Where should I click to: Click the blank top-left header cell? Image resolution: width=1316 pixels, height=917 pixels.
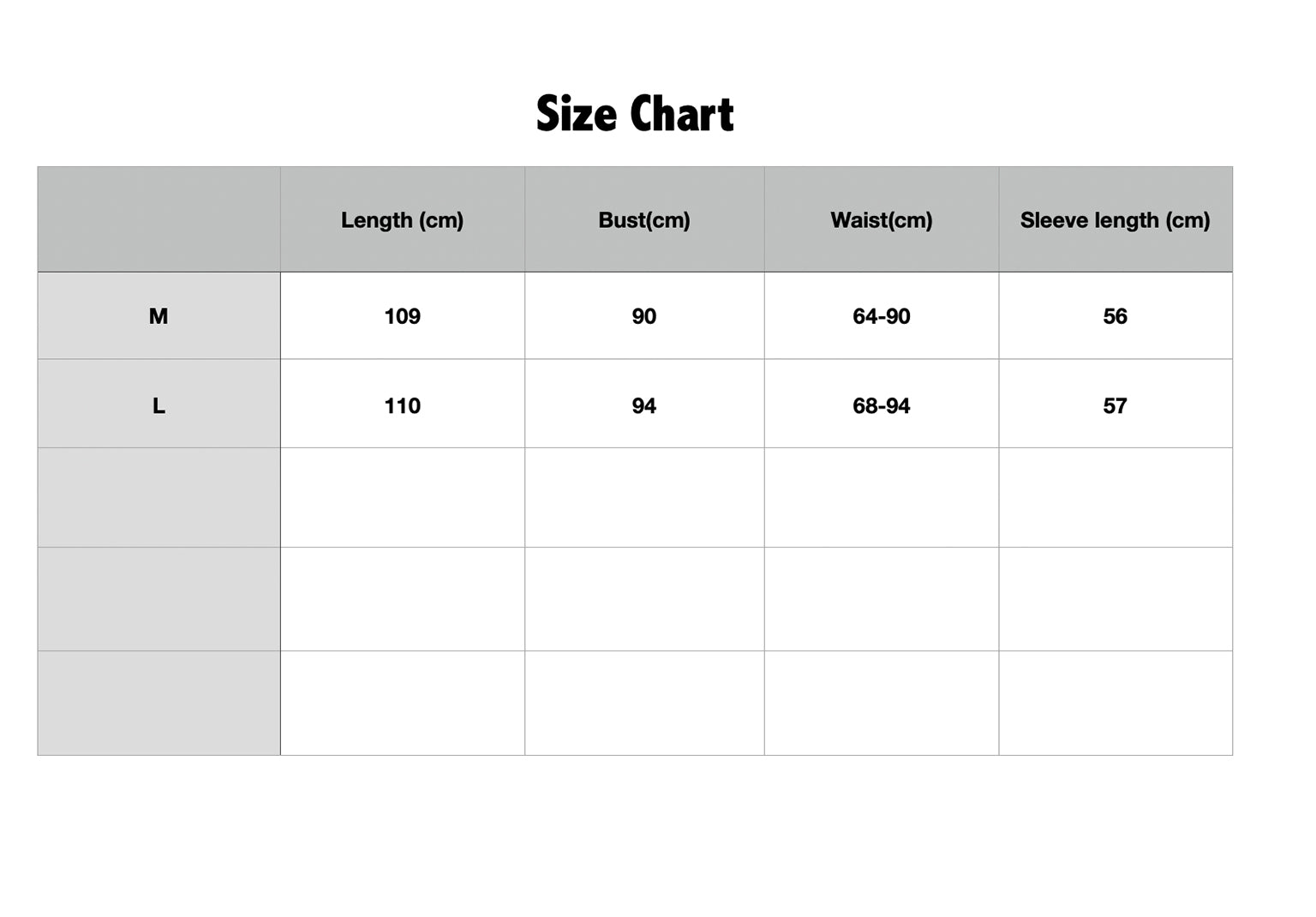[159, 219]
